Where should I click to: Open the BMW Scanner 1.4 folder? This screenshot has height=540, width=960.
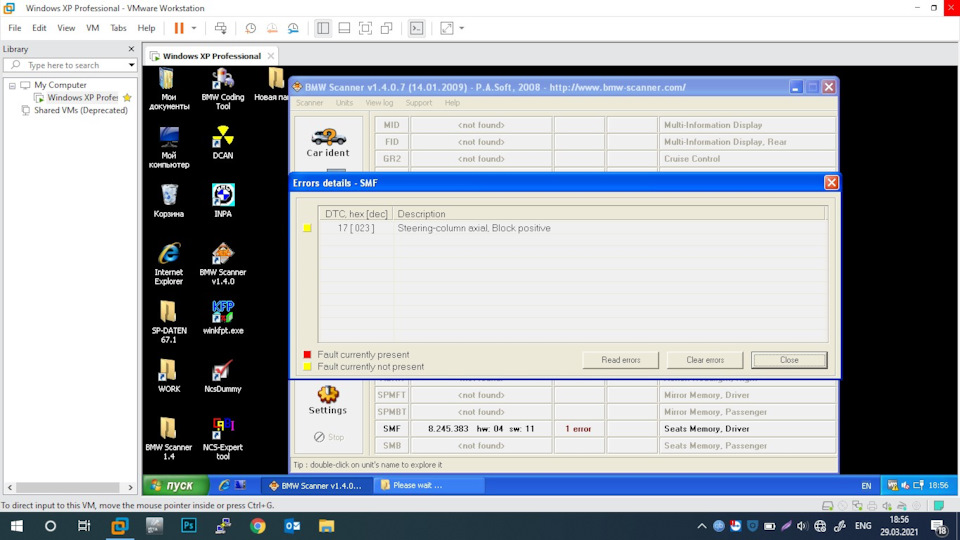[x=168, y=439]
